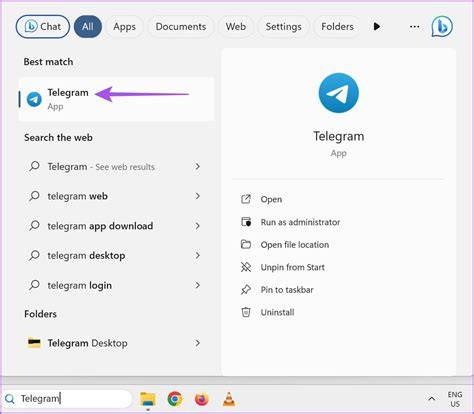Viewport: 474px width, 414px height.
Task: Expand chevron next to 'telegram web'
Action: click(x=198, y=196)
